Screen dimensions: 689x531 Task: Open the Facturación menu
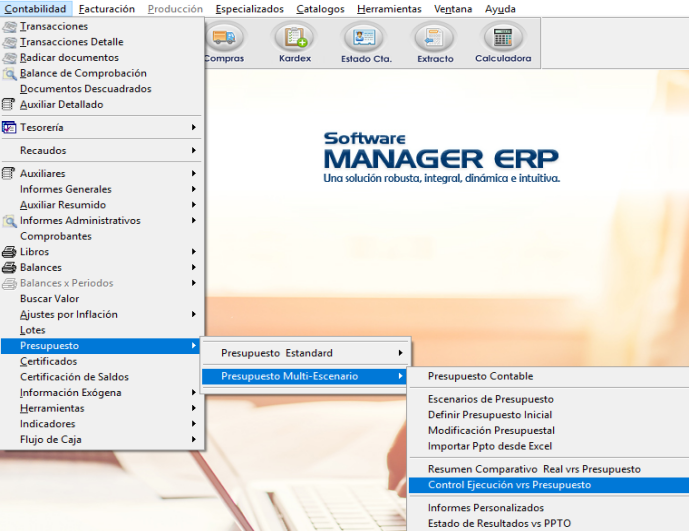tap(107, 9)
